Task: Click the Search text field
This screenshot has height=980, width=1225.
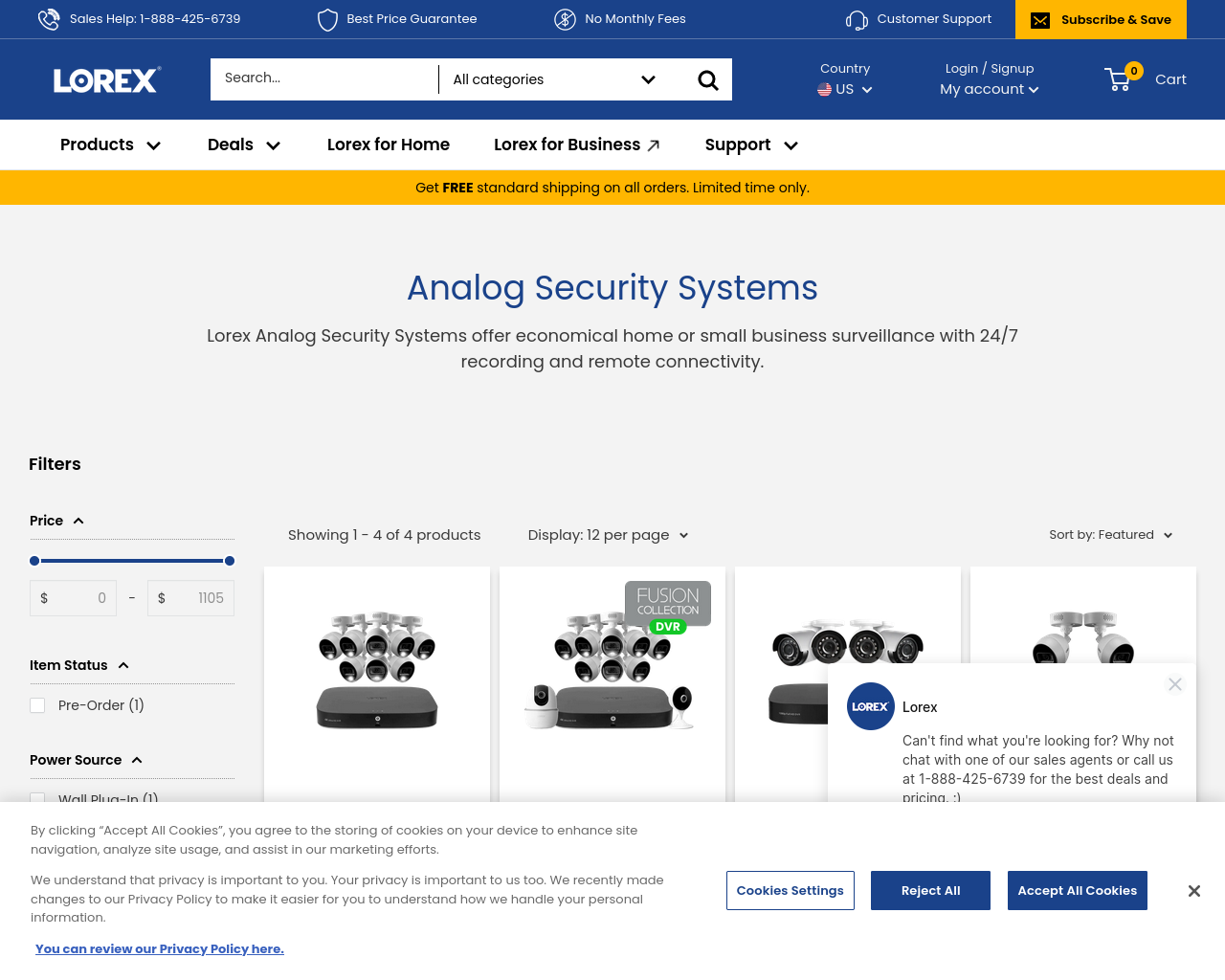Action: tap(324, 78)
